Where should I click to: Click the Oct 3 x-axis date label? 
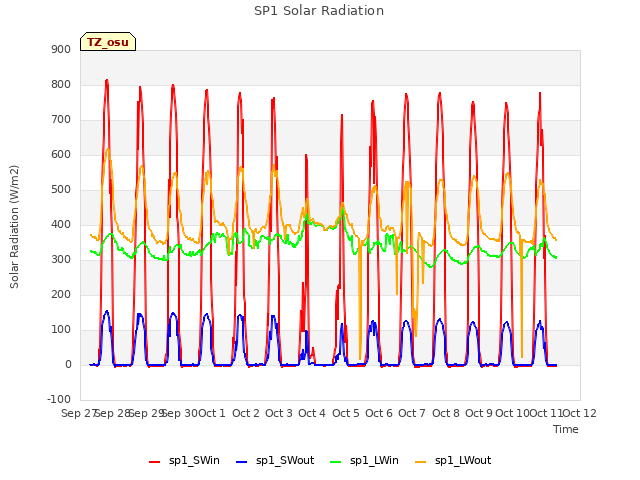tap(279, 413)
